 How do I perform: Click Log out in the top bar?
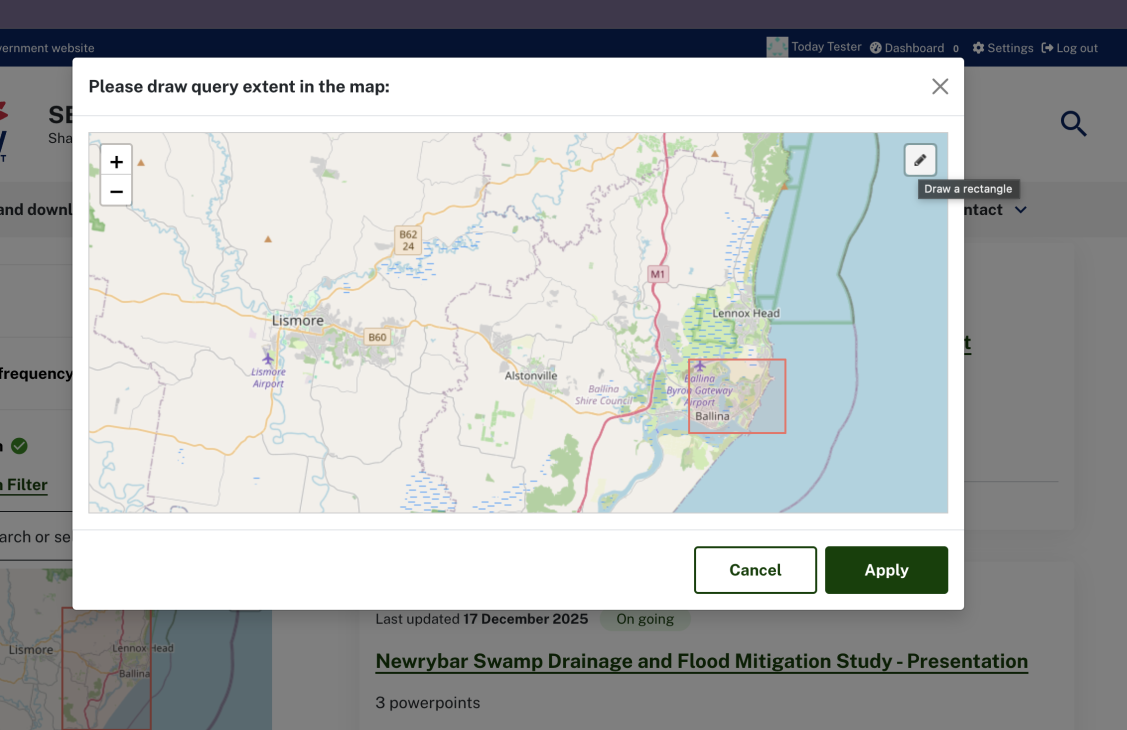pyautogui.click(x=1070, y=48)
